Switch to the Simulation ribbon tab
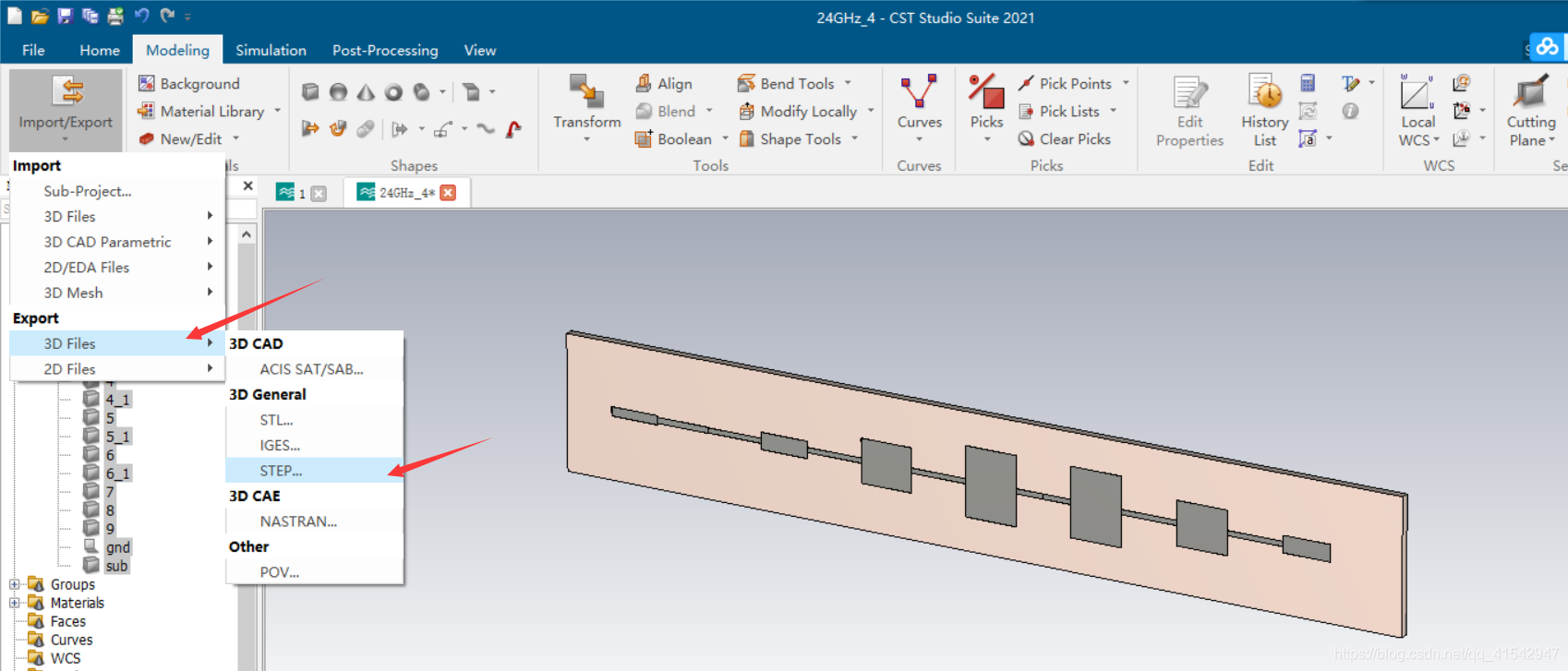 271,50
